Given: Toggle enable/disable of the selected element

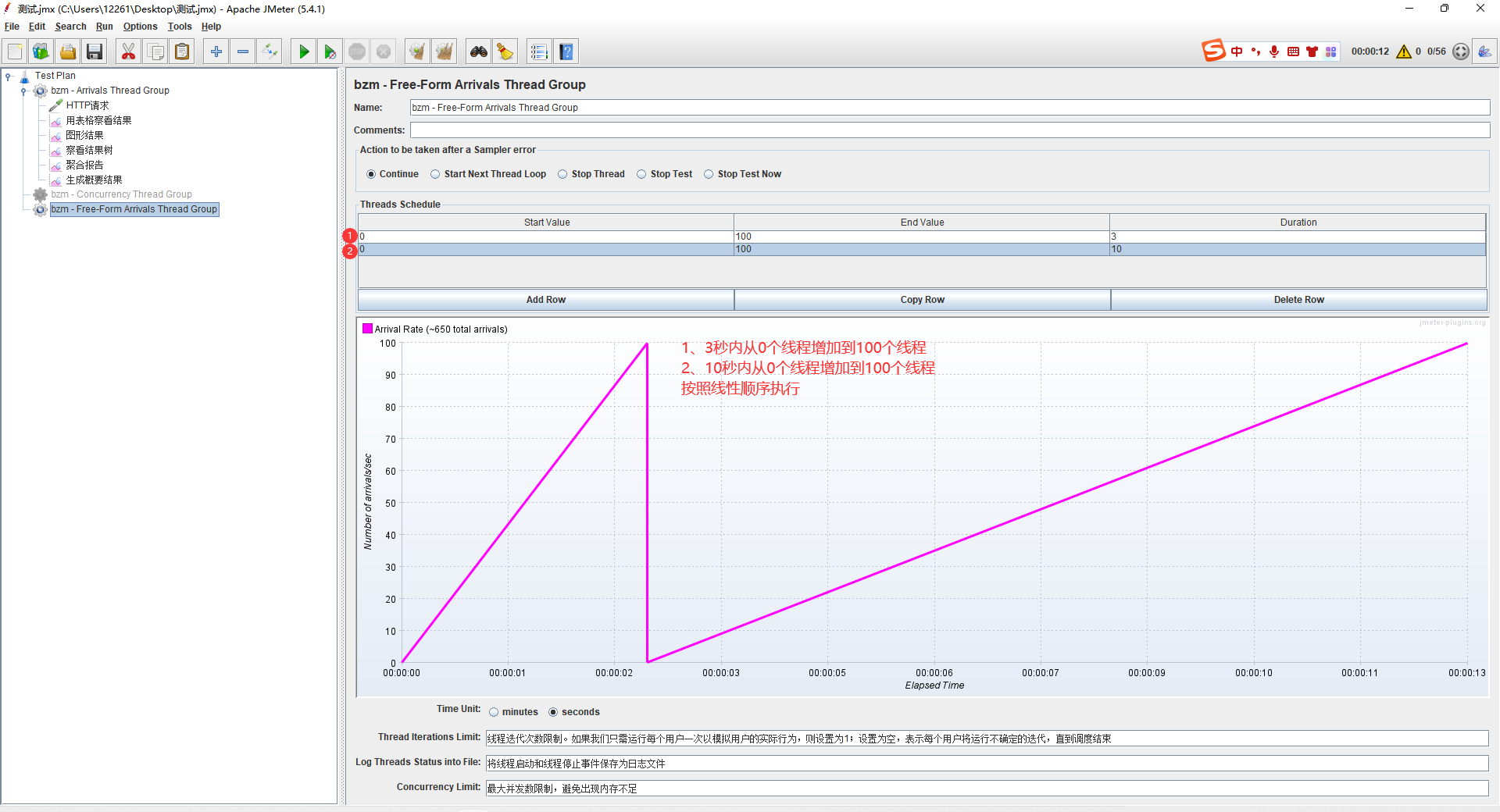Looking at the screenshot, I should click(x=270, y=52).
